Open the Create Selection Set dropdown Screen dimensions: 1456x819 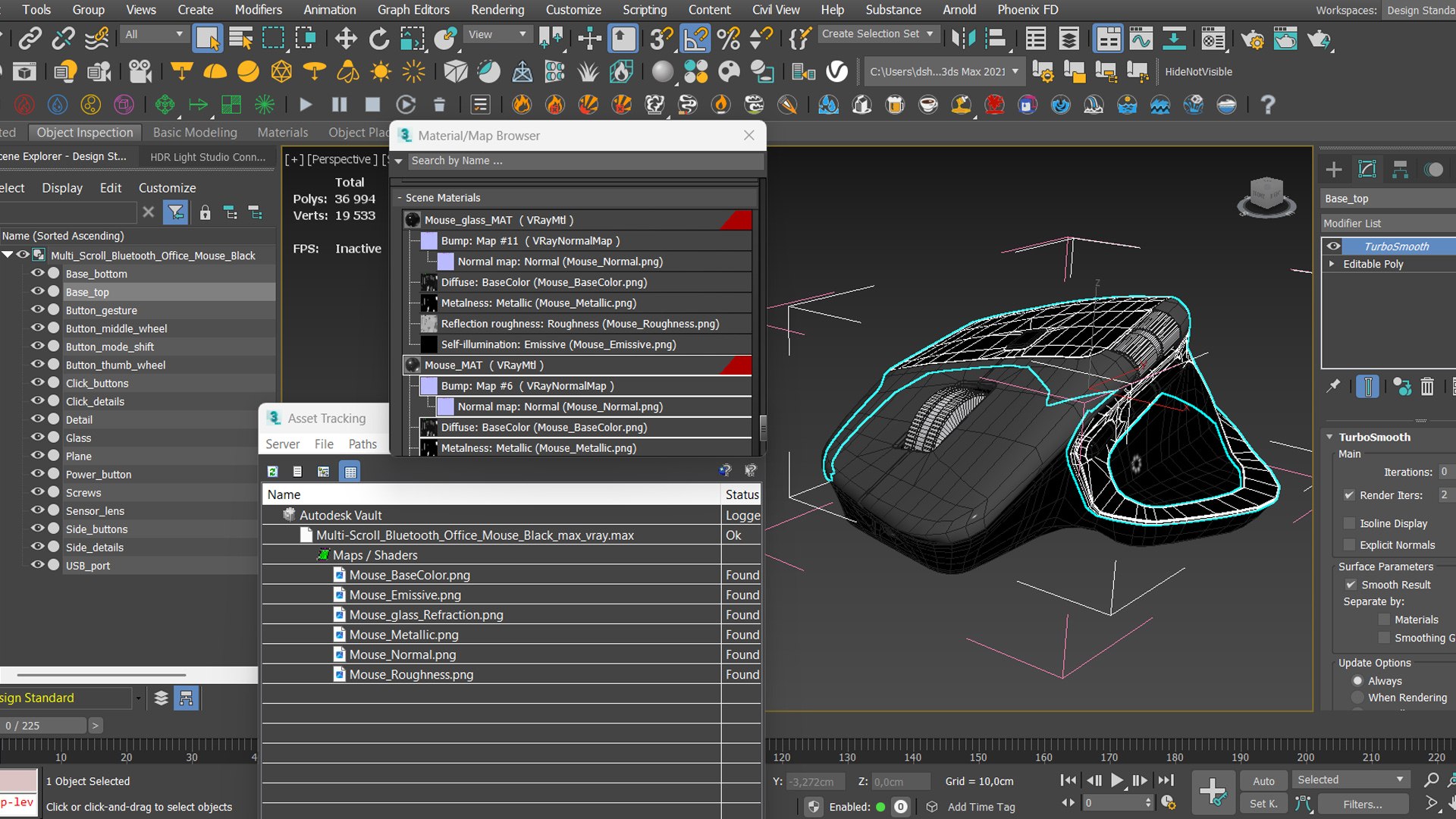click(930, 34)
